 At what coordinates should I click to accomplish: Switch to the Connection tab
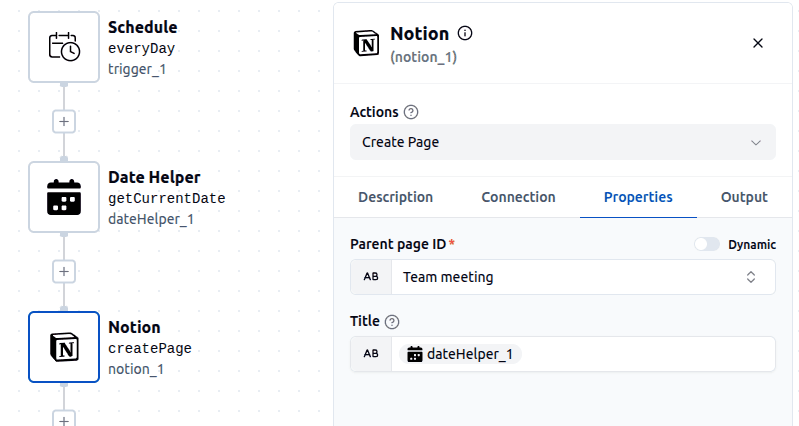pos(518,197)
